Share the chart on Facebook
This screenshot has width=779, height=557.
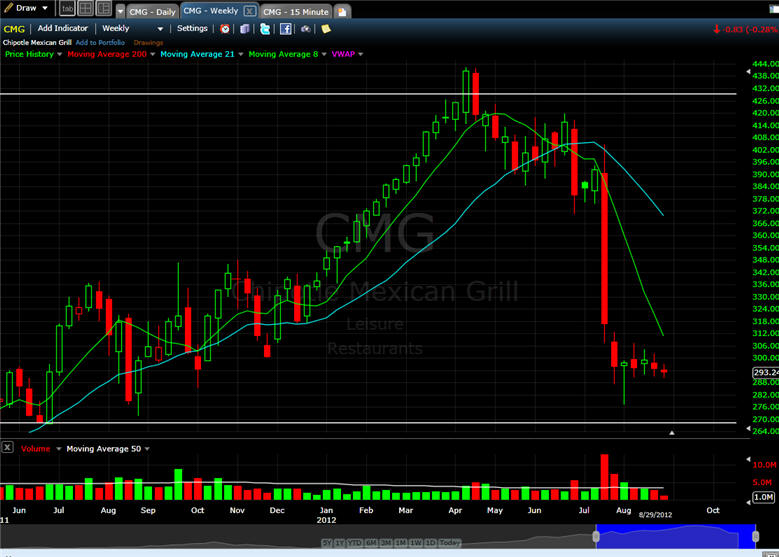[286, 29]
